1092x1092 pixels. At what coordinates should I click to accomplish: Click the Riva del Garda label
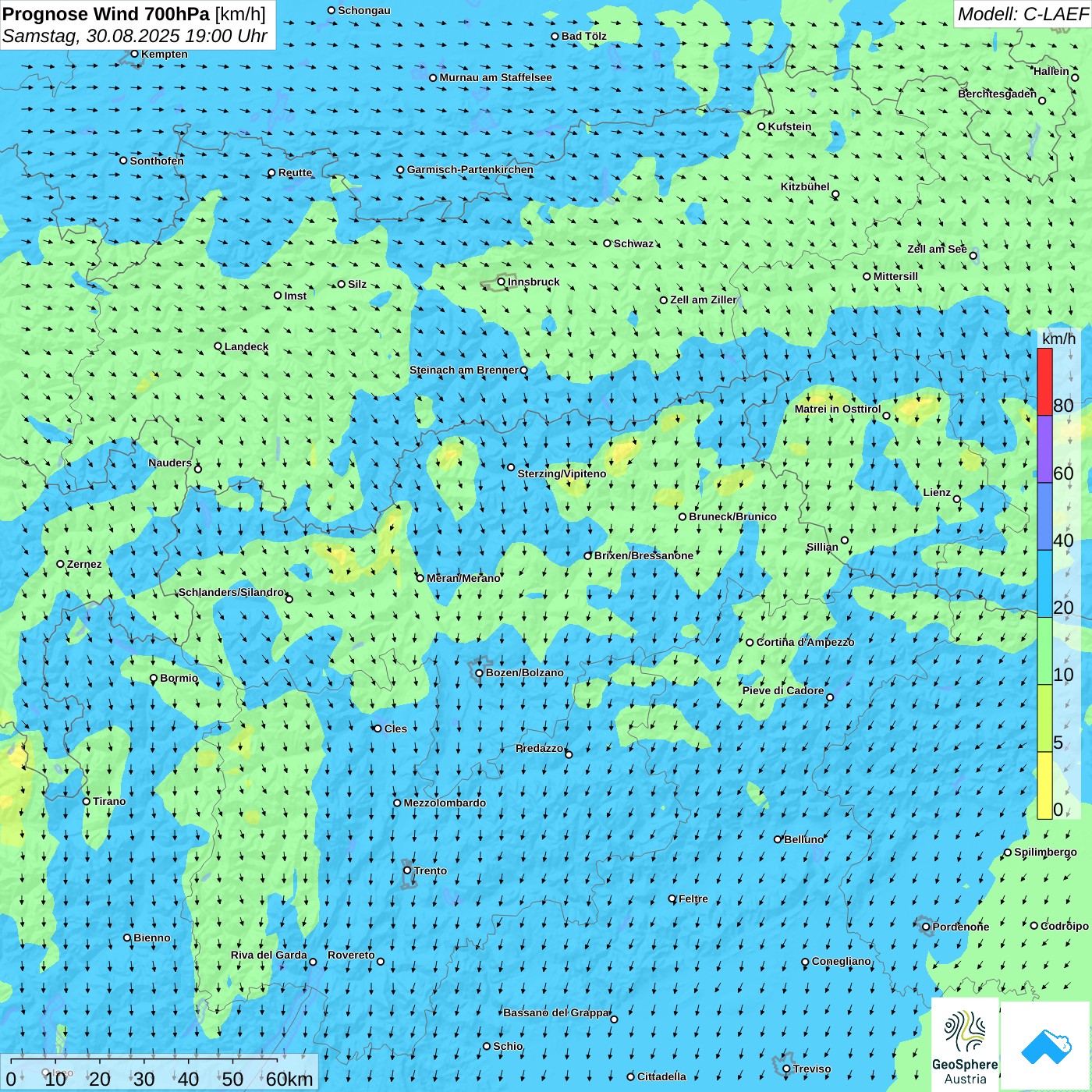tap(269, 955)
